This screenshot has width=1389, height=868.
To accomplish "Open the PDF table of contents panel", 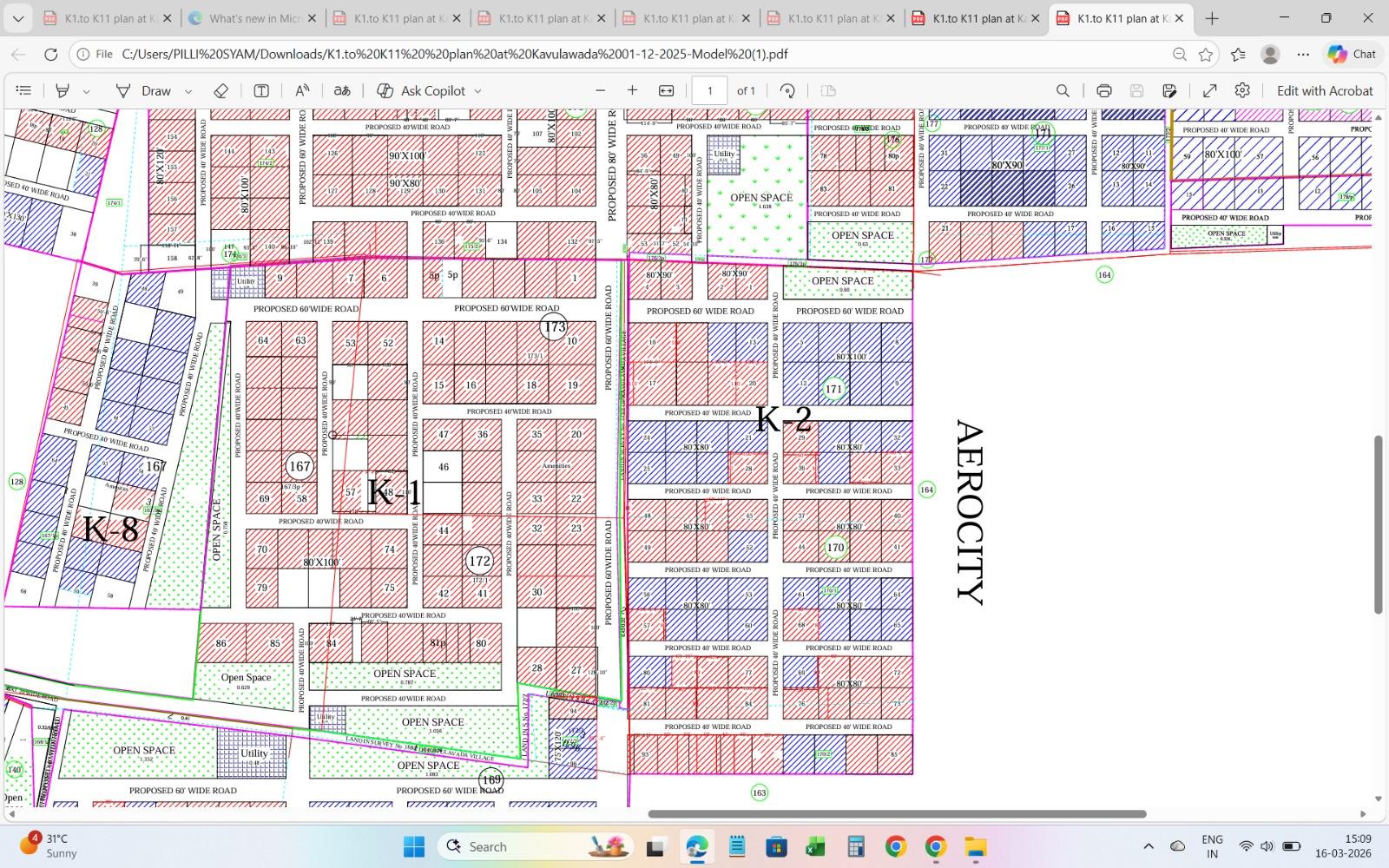I will pyautogui.click(x=24, y=90).
